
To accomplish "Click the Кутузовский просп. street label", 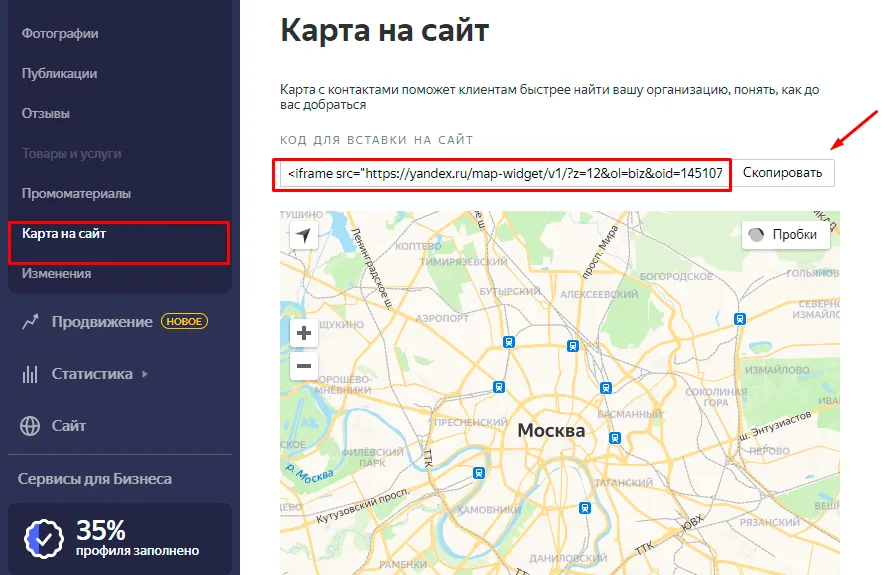I will click(362, 505).
